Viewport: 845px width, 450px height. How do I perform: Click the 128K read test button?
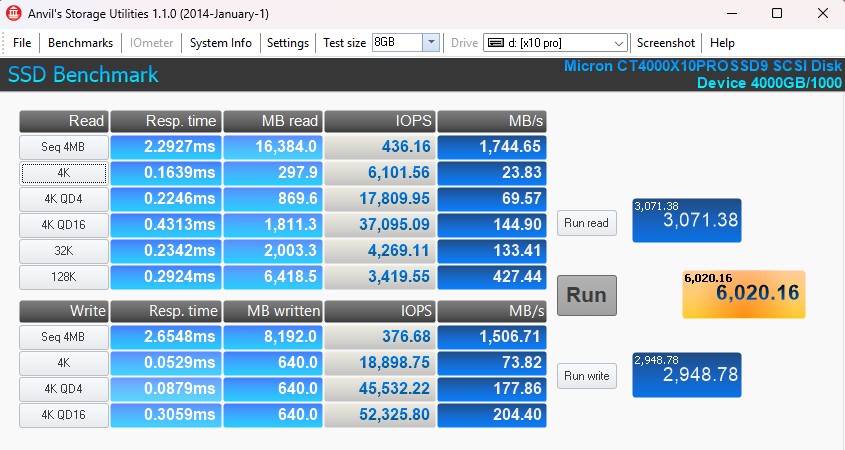point(64,277)
